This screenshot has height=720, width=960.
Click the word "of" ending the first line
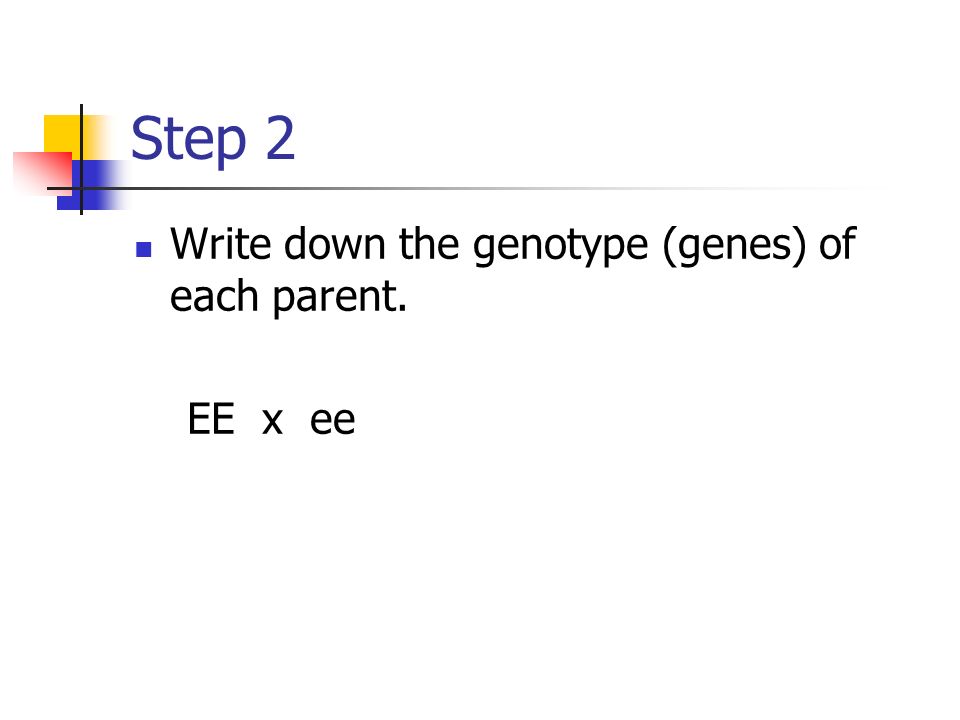(x=837, y=244)
